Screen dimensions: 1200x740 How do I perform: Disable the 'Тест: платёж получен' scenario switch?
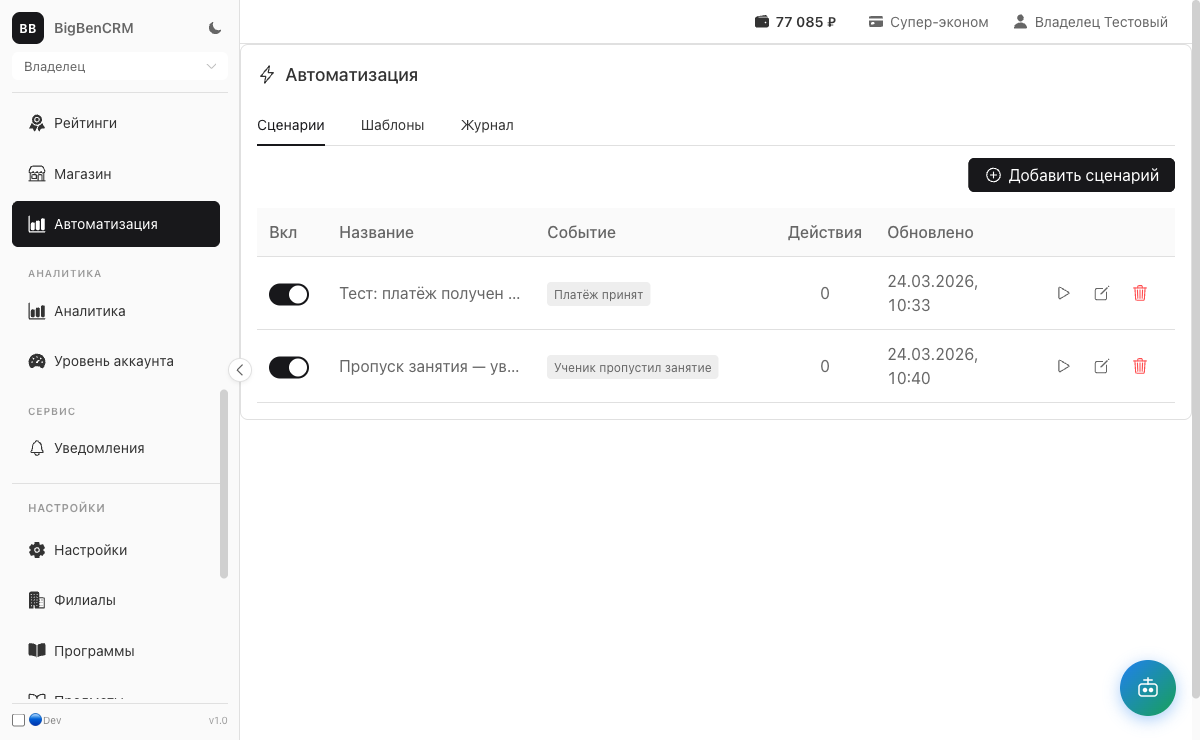[289, 294]
